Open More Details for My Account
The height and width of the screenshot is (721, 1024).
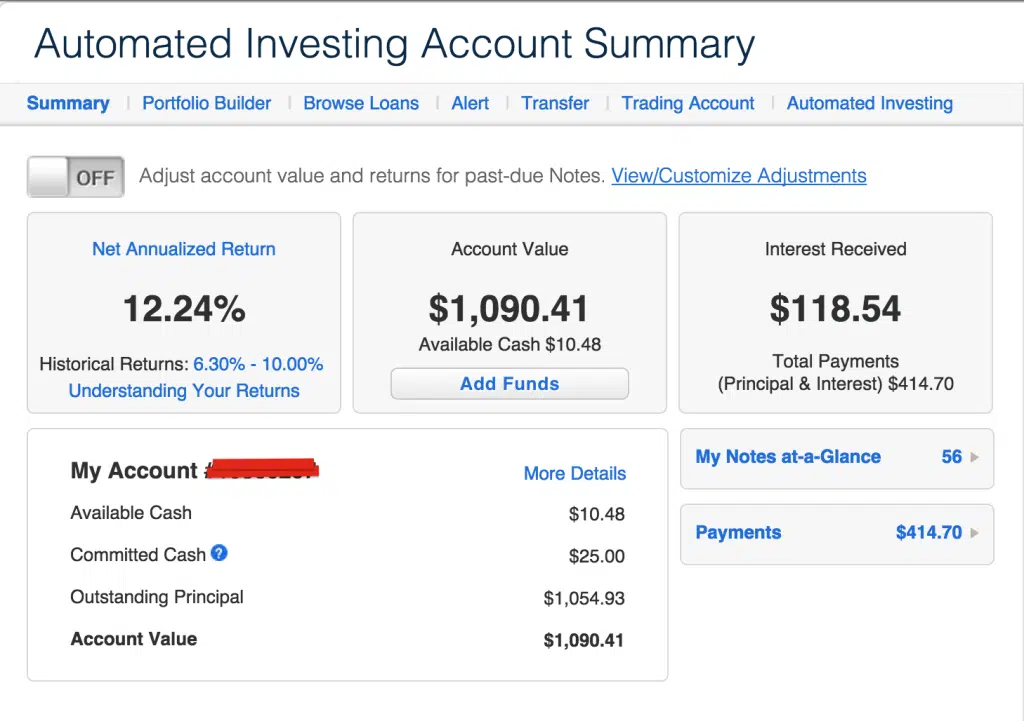click(x=574, y=473)
